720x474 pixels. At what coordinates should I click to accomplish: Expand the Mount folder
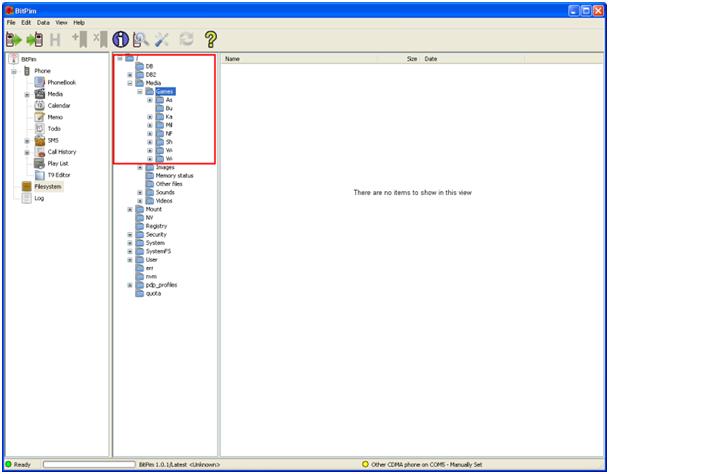pos(130,209)
